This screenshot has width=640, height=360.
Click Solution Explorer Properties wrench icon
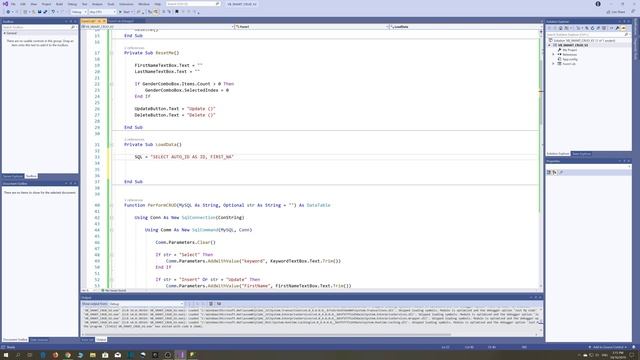617,28
